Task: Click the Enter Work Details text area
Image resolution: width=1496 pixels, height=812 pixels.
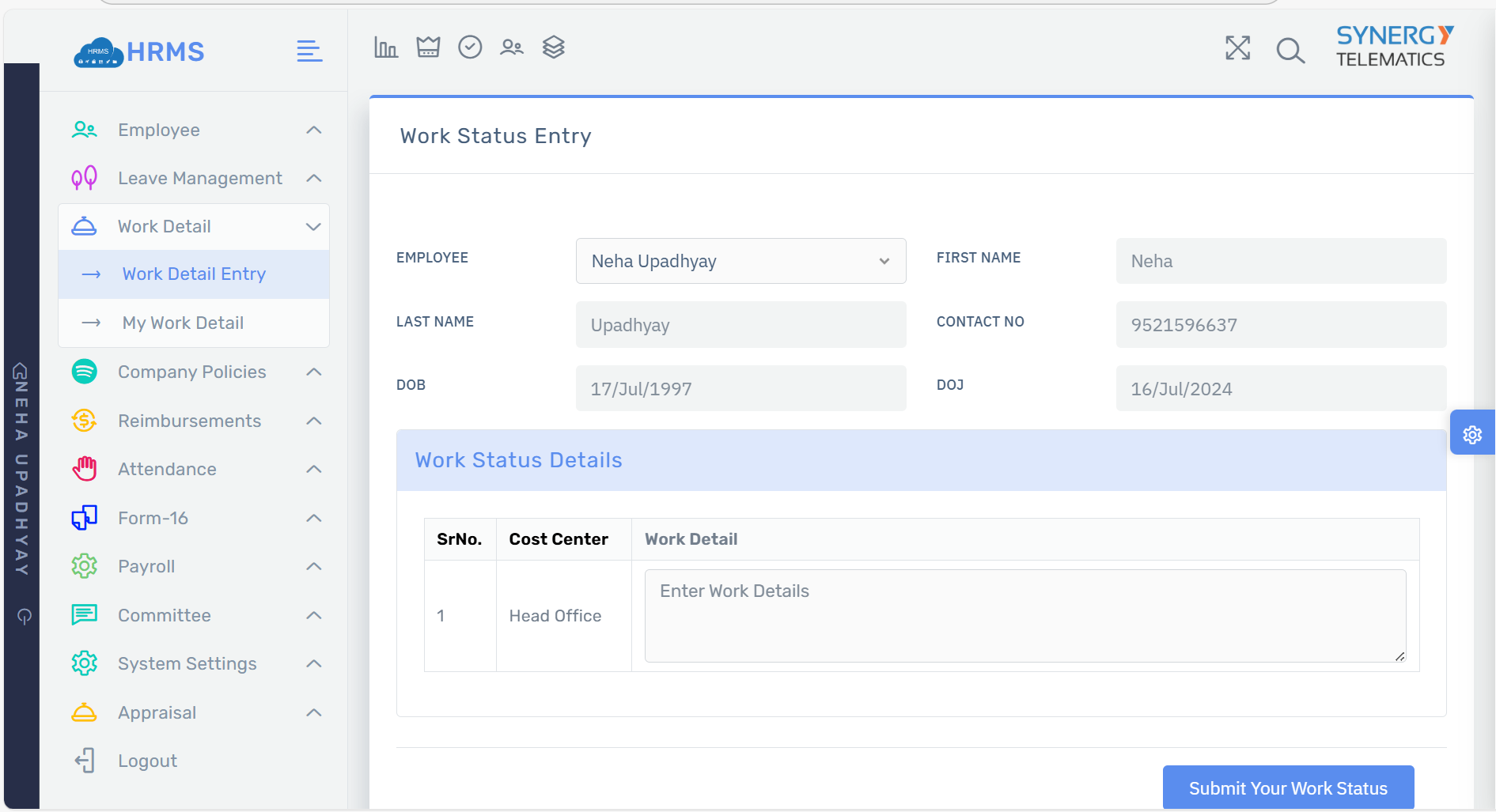Action: click(x=1024, y=615)
